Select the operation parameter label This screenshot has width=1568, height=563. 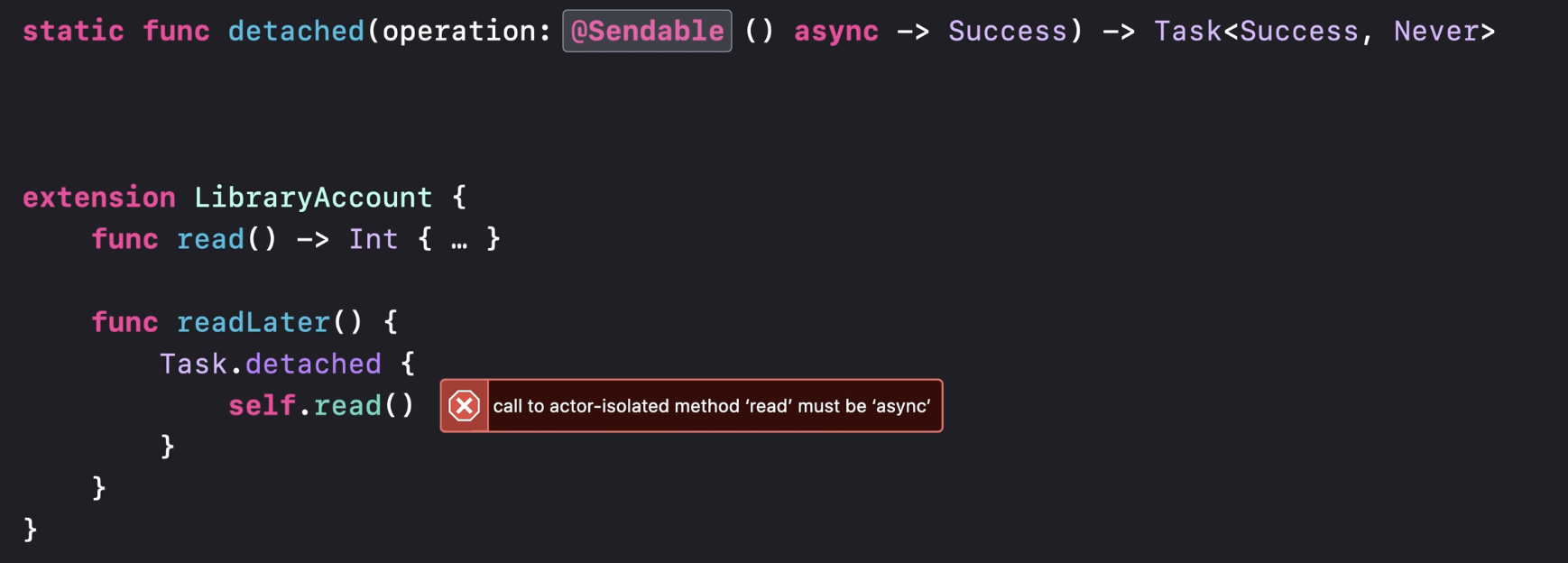[458, 32]
